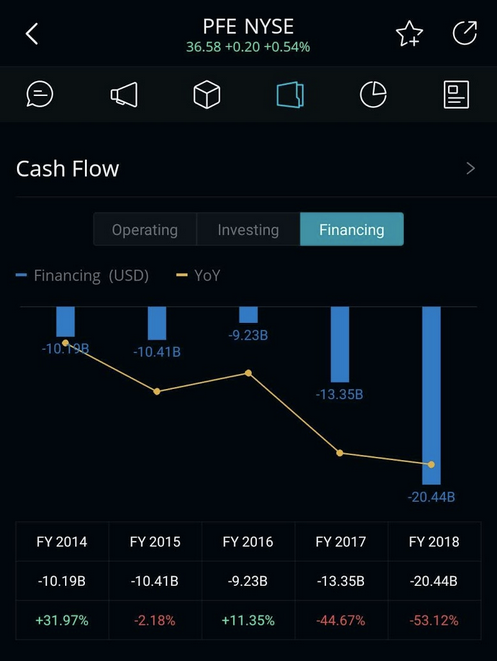
Task: Share the stock using the arrow icon
Action: 465,33
